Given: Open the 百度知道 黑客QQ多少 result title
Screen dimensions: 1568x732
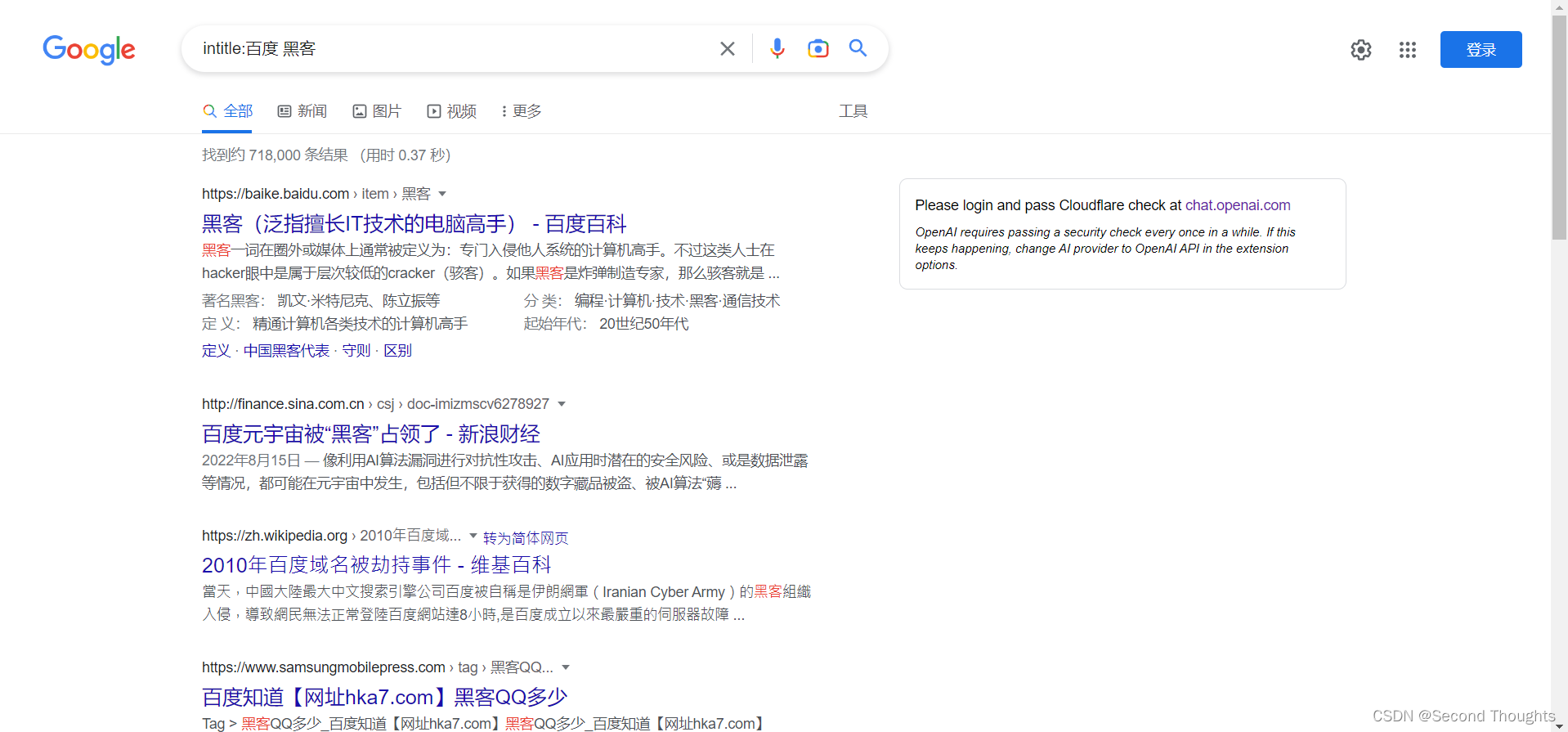Looking at the screenshot, I should tap(384, 698).
